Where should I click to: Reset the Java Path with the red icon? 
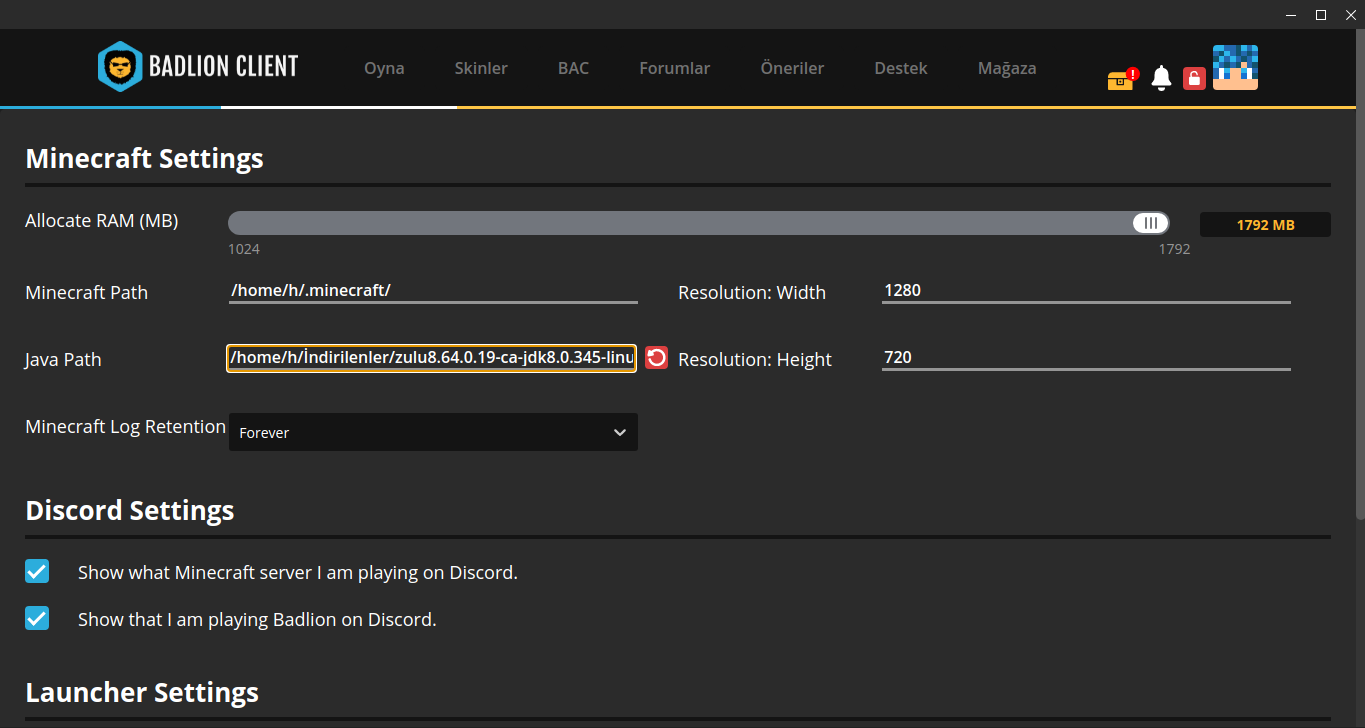coord(656,358)
